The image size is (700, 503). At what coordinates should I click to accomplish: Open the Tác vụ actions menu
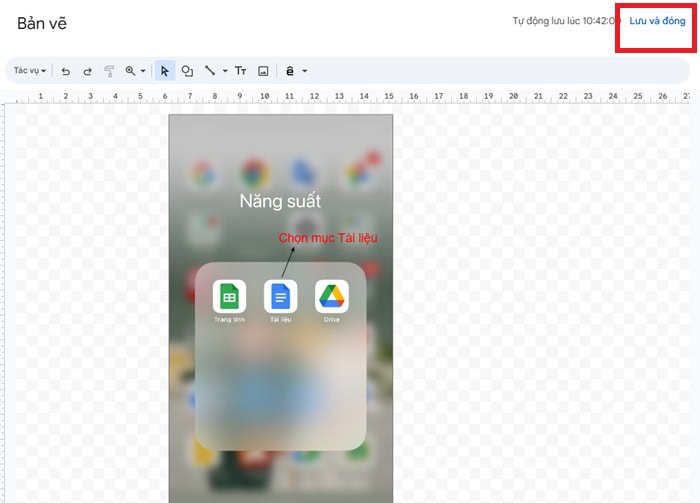click(x=29, y=71)
